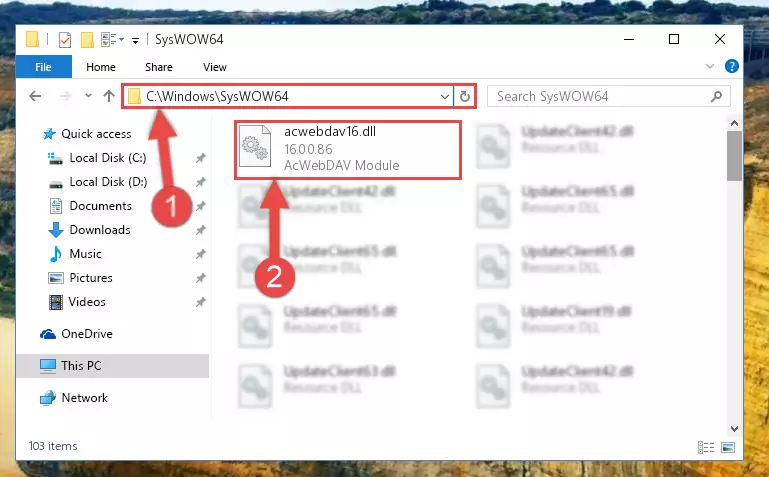769x477 pixels.
Task: Open Music in navigation pane
Action: (85, 254)
